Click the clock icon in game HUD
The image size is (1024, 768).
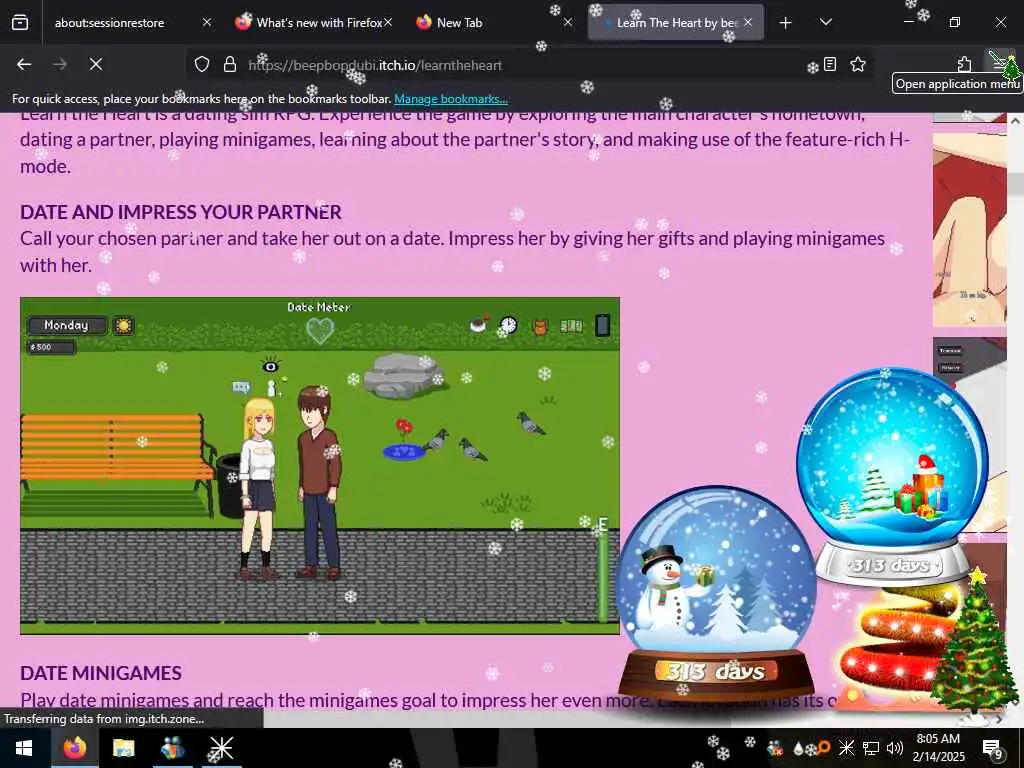(x=508, y=325)
